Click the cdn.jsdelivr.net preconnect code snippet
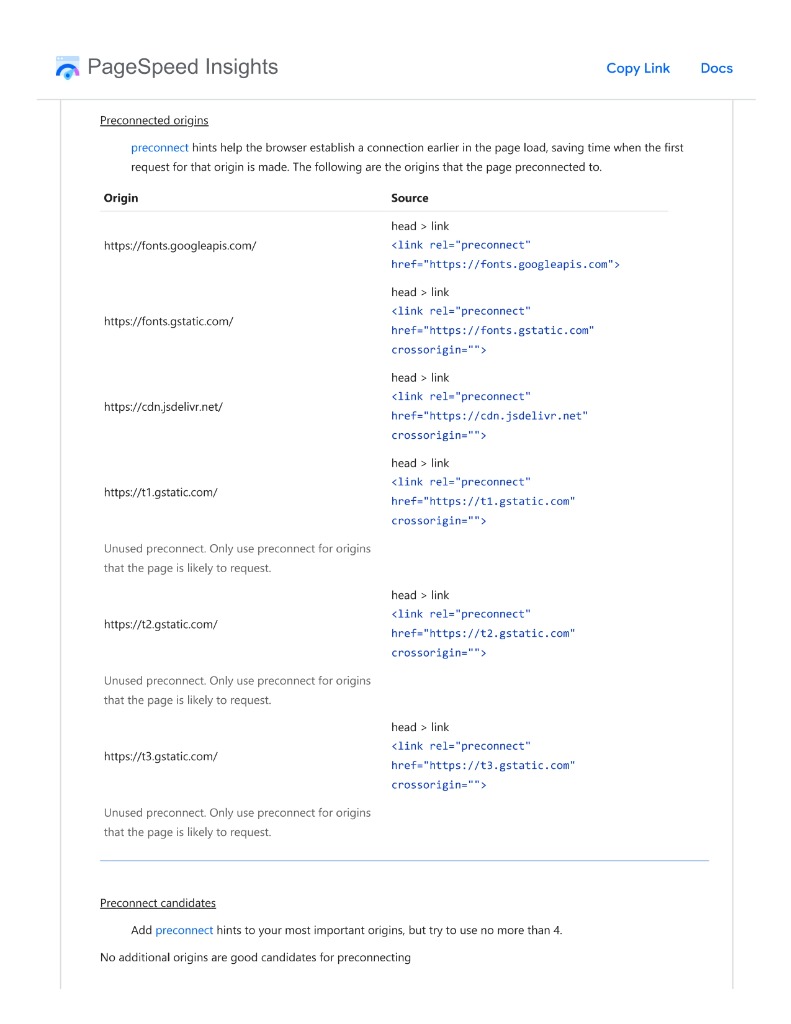This screenshot has height=1024, width=791. coord(489,416)
